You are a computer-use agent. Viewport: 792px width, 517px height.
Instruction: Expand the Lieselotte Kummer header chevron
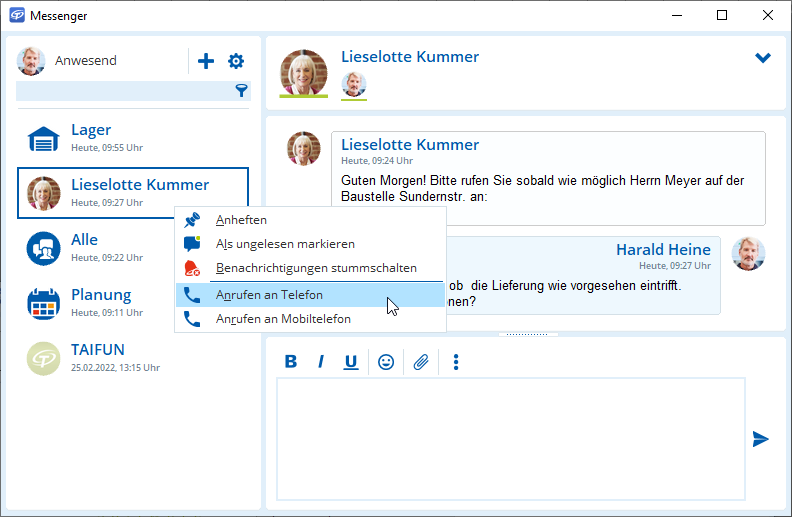pyautogui.click(x=763, y=58)
